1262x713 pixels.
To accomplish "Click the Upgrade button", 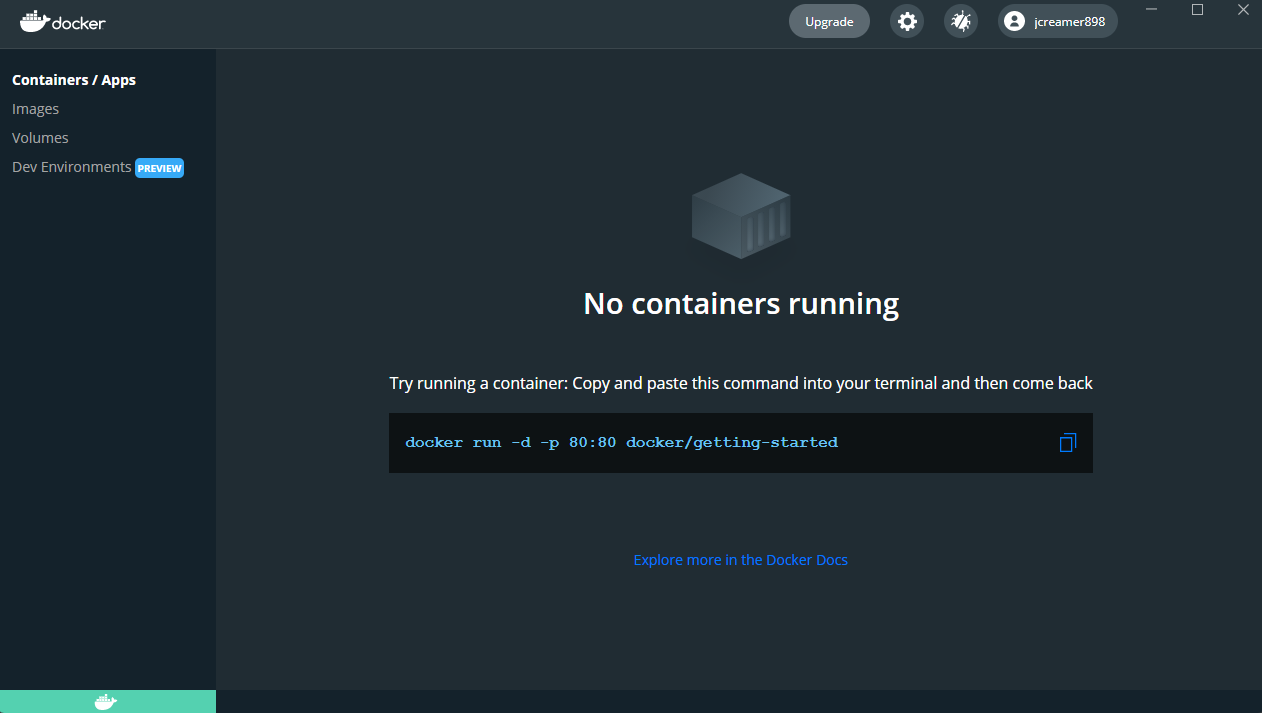I will pos(829,20).
